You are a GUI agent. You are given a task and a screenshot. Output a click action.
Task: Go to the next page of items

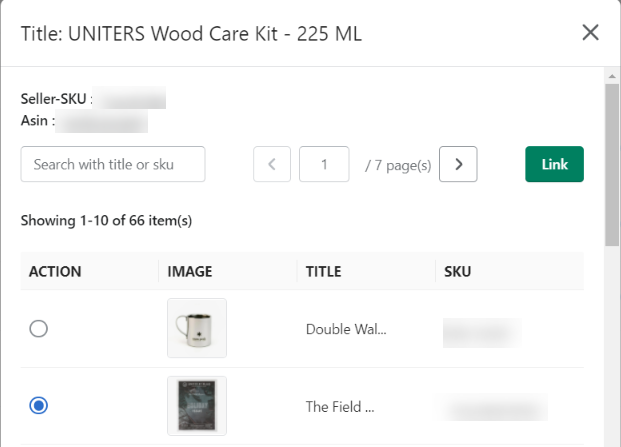click(x=458, y=164)
